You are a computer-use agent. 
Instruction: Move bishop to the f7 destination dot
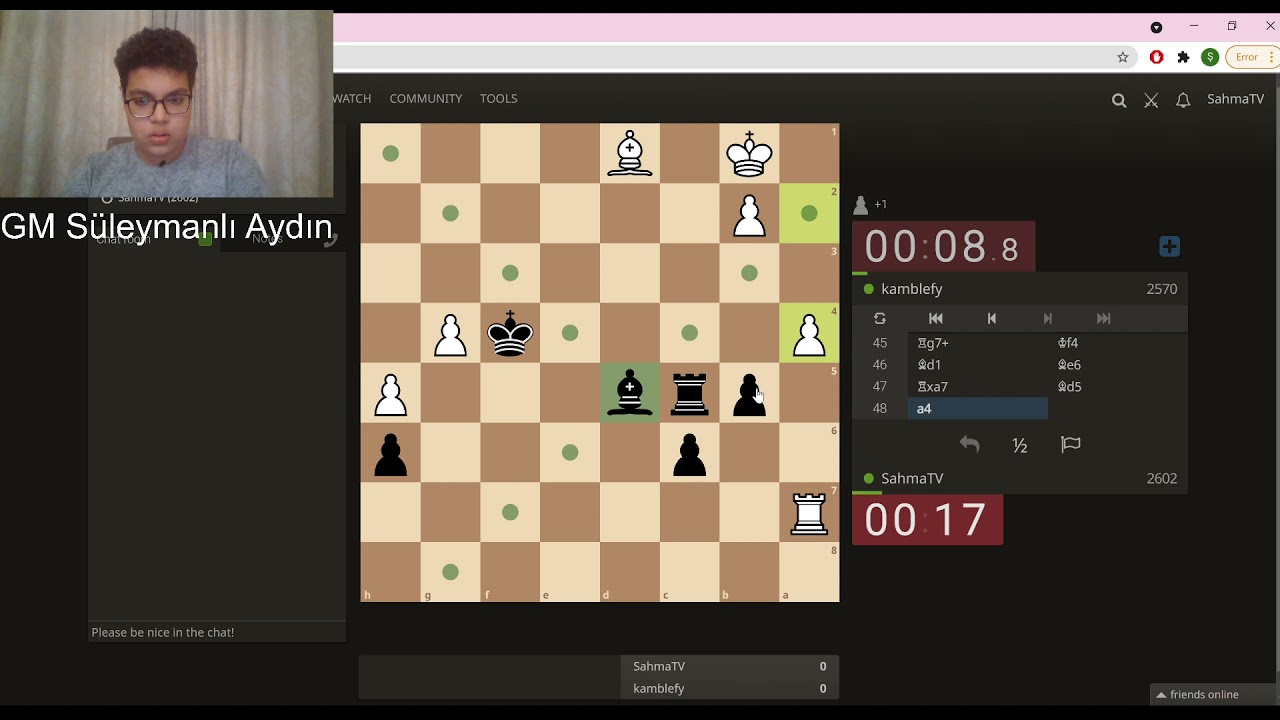click(510, 513)
